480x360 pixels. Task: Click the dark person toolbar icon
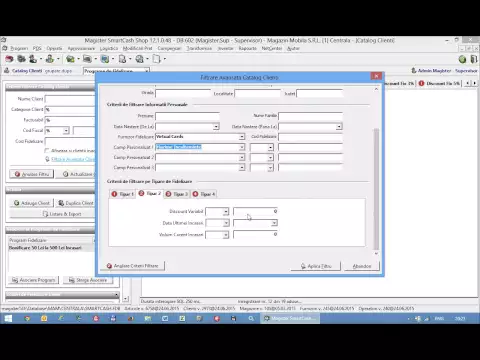33,59
